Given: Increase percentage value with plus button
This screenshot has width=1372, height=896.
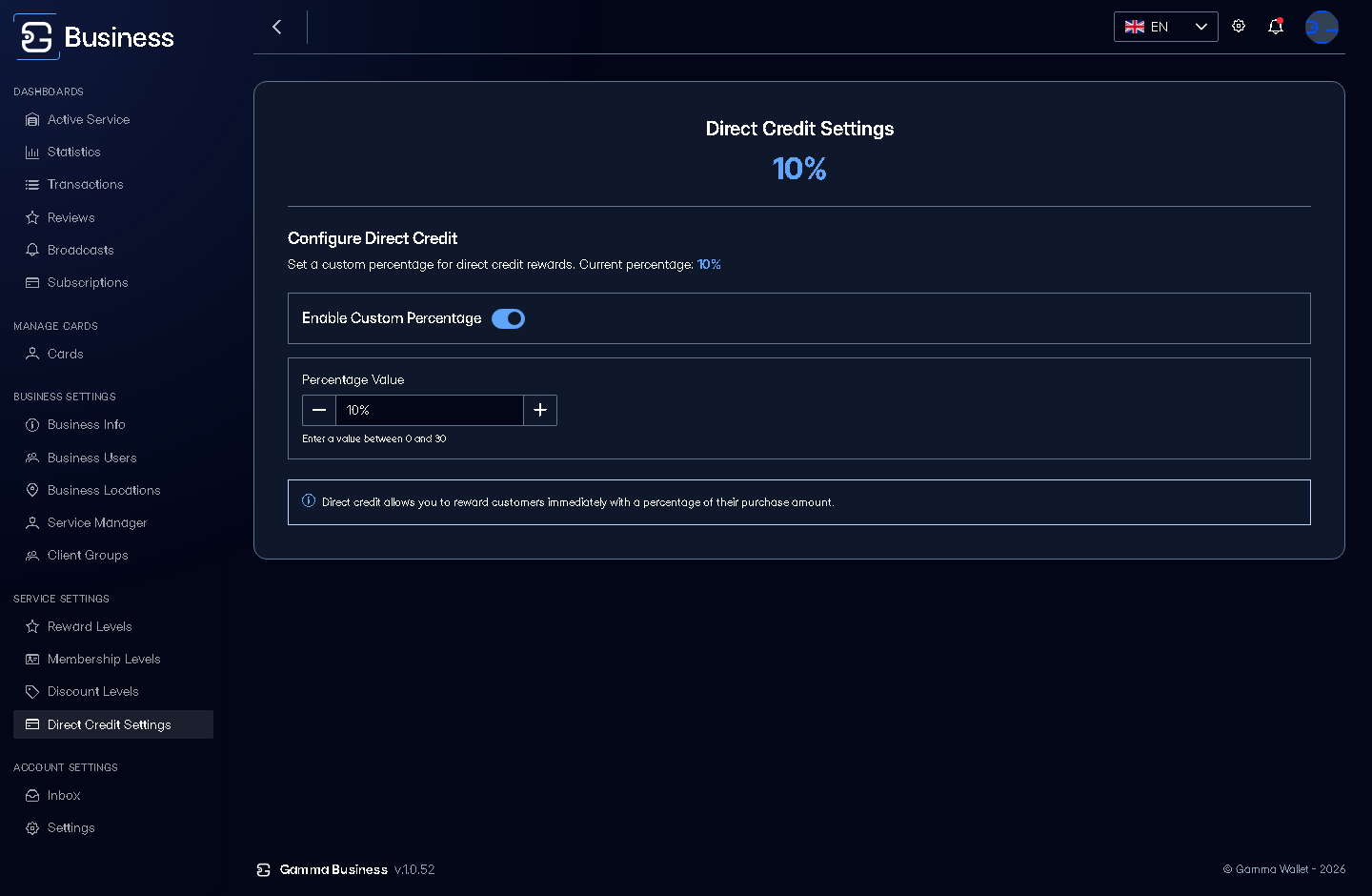Looking at the screenshot, I should point(540,410).
